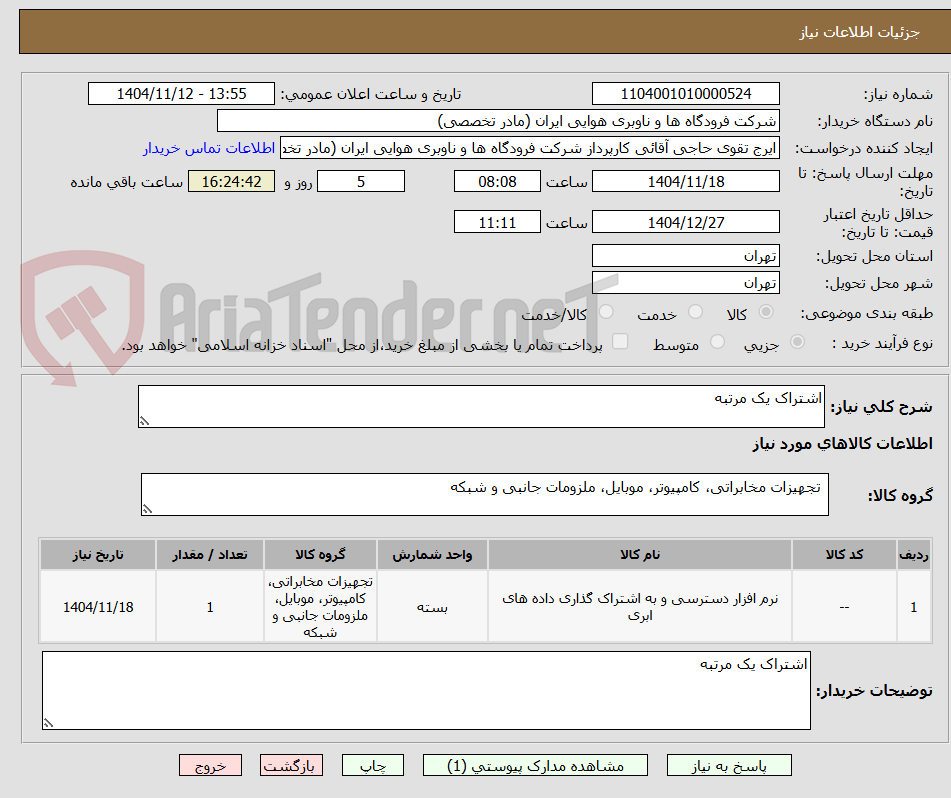951x798 pixels.
Task: Click the quantity cell showing 1
Action: 210,606
